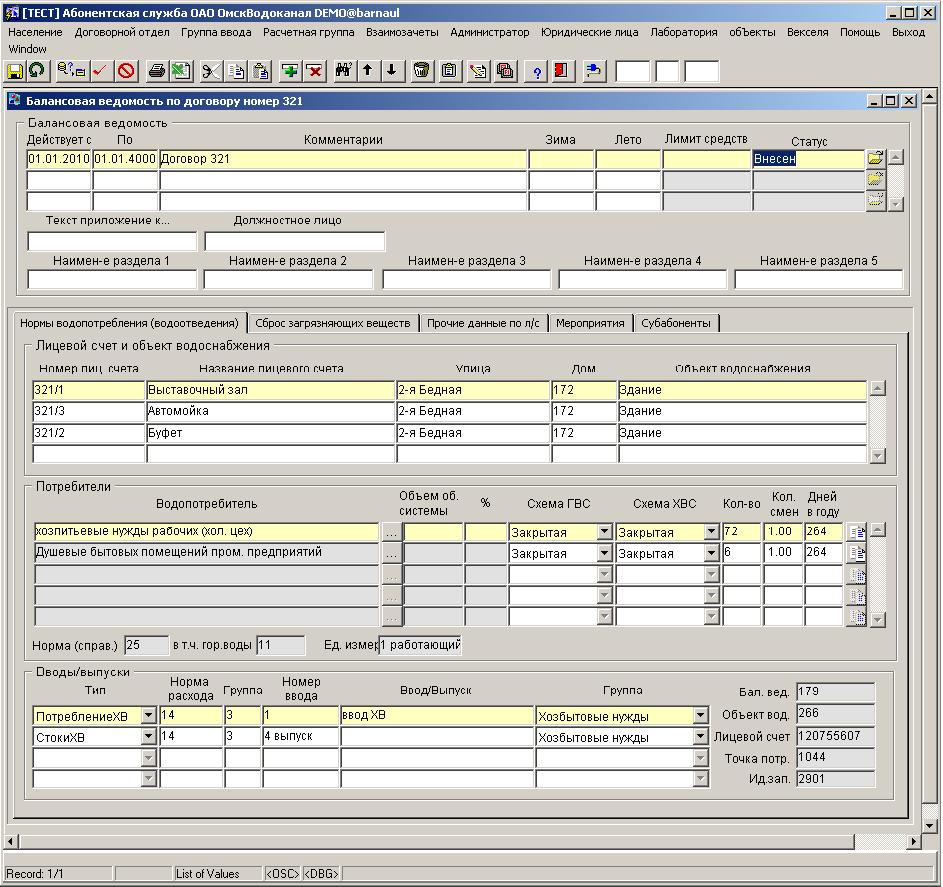Open the ПотреблениеХВ type dropdown
Image resolution: width=943 pixels, height=887 pixels.
point(149,716)
